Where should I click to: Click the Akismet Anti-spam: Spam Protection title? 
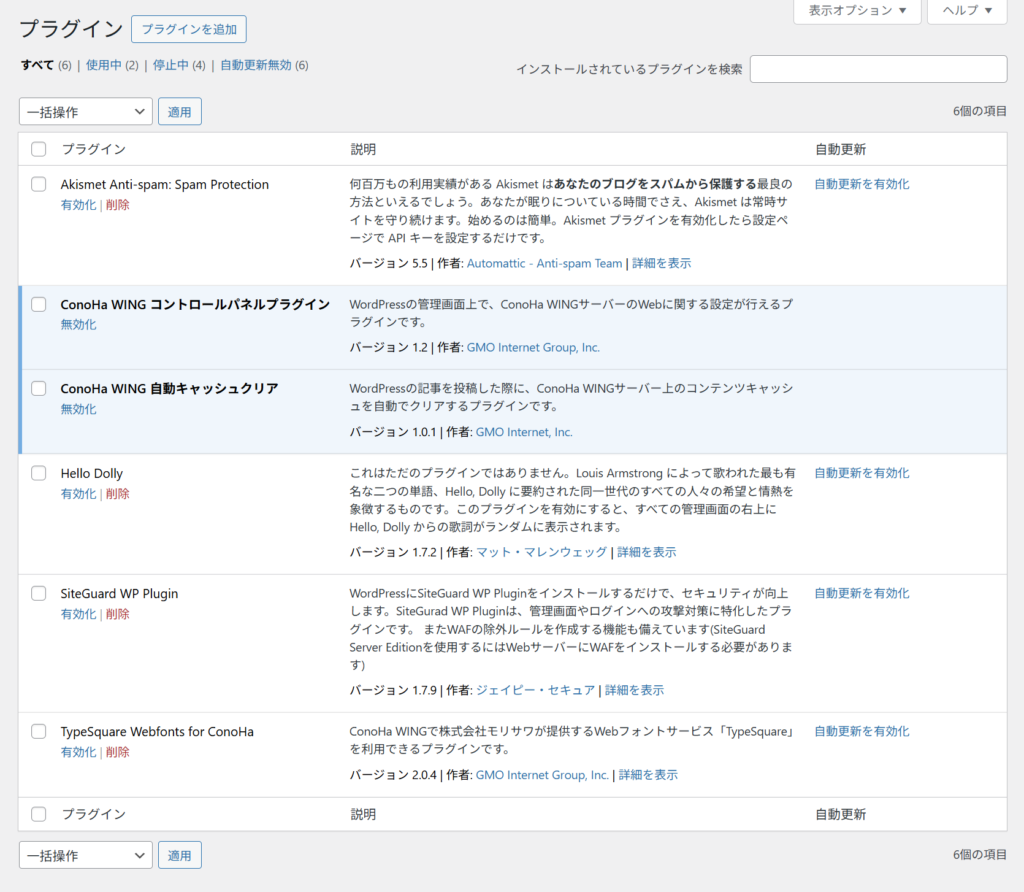pyautogui.click(x=165, y=185)
